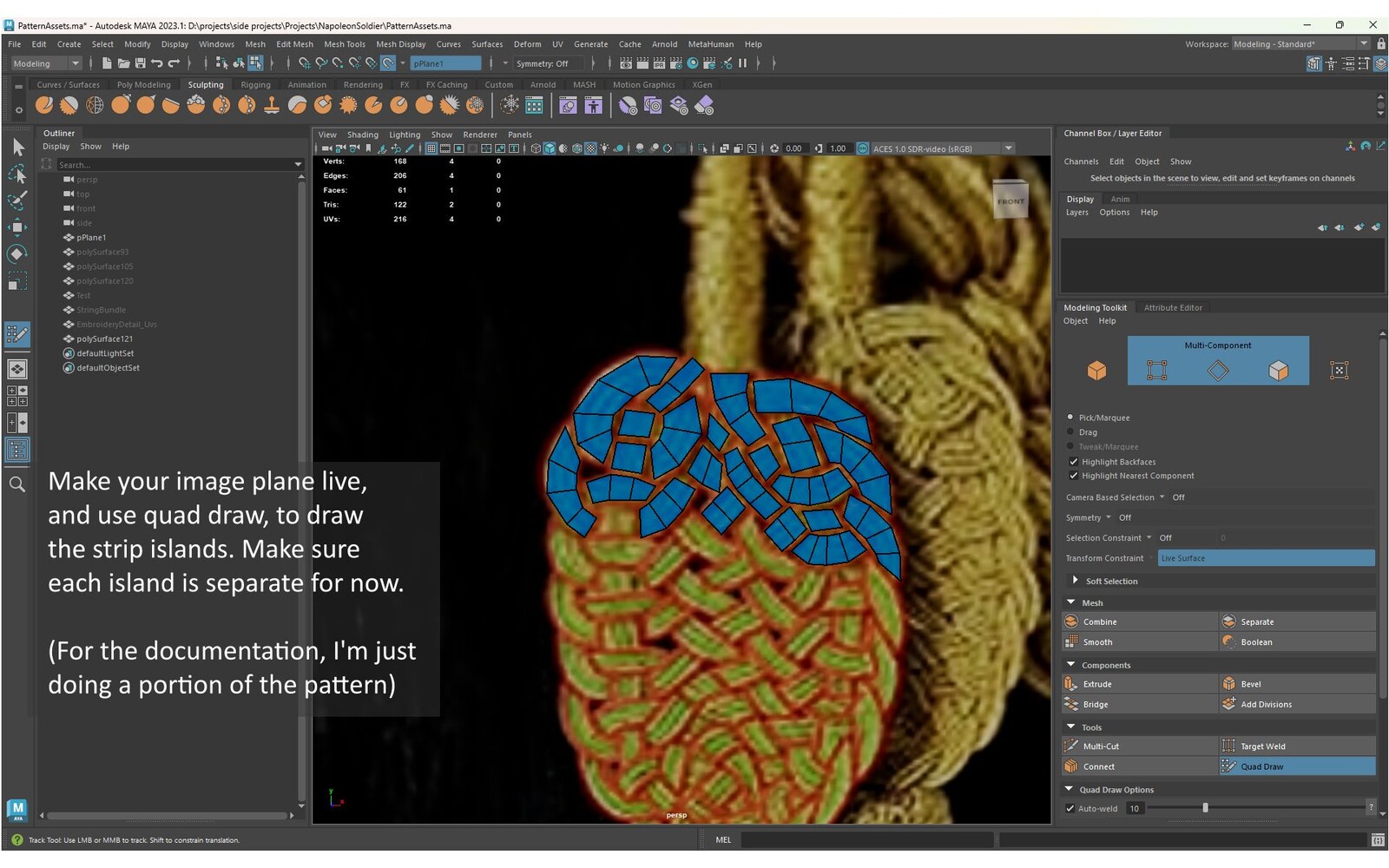Open the Attribute Editor tab
Screen dimensions: 1389x868
point(1173,307)
